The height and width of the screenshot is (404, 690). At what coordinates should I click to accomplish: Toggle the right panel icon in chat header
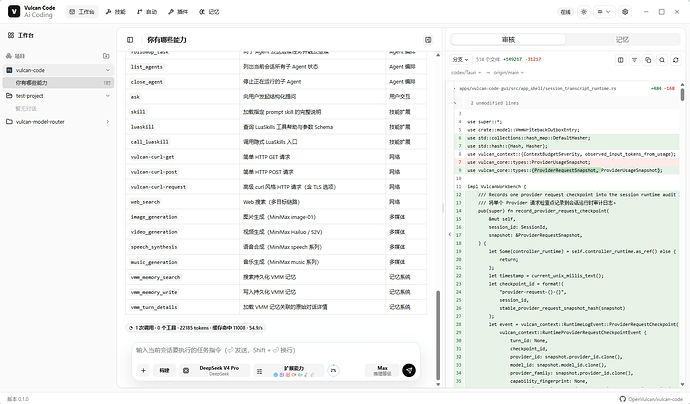point(428,40)
